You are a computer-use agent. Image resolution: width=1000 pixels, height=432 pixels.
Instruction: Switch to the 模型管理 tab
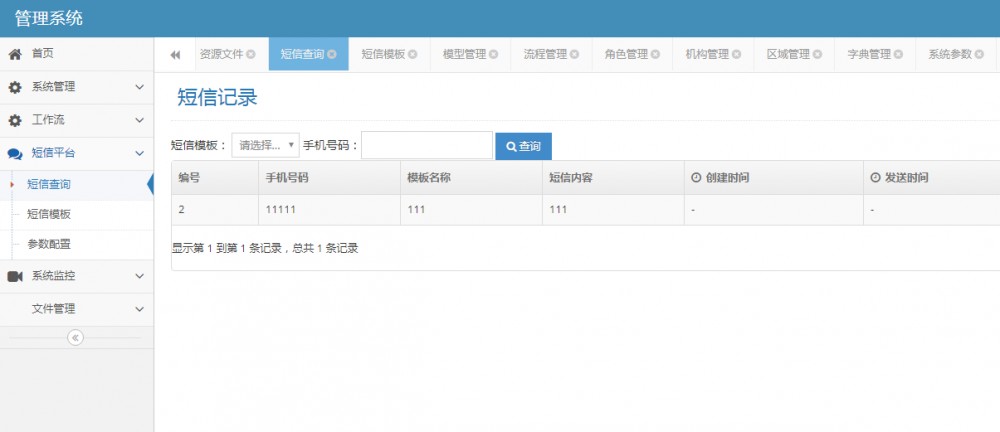(x=464, y=54)
